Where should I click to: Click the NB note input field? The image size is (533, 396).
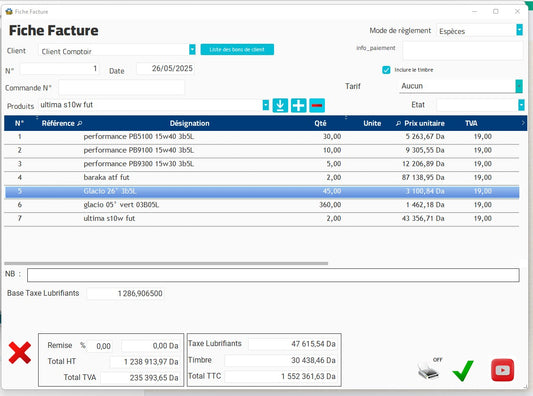coord(273,275)
